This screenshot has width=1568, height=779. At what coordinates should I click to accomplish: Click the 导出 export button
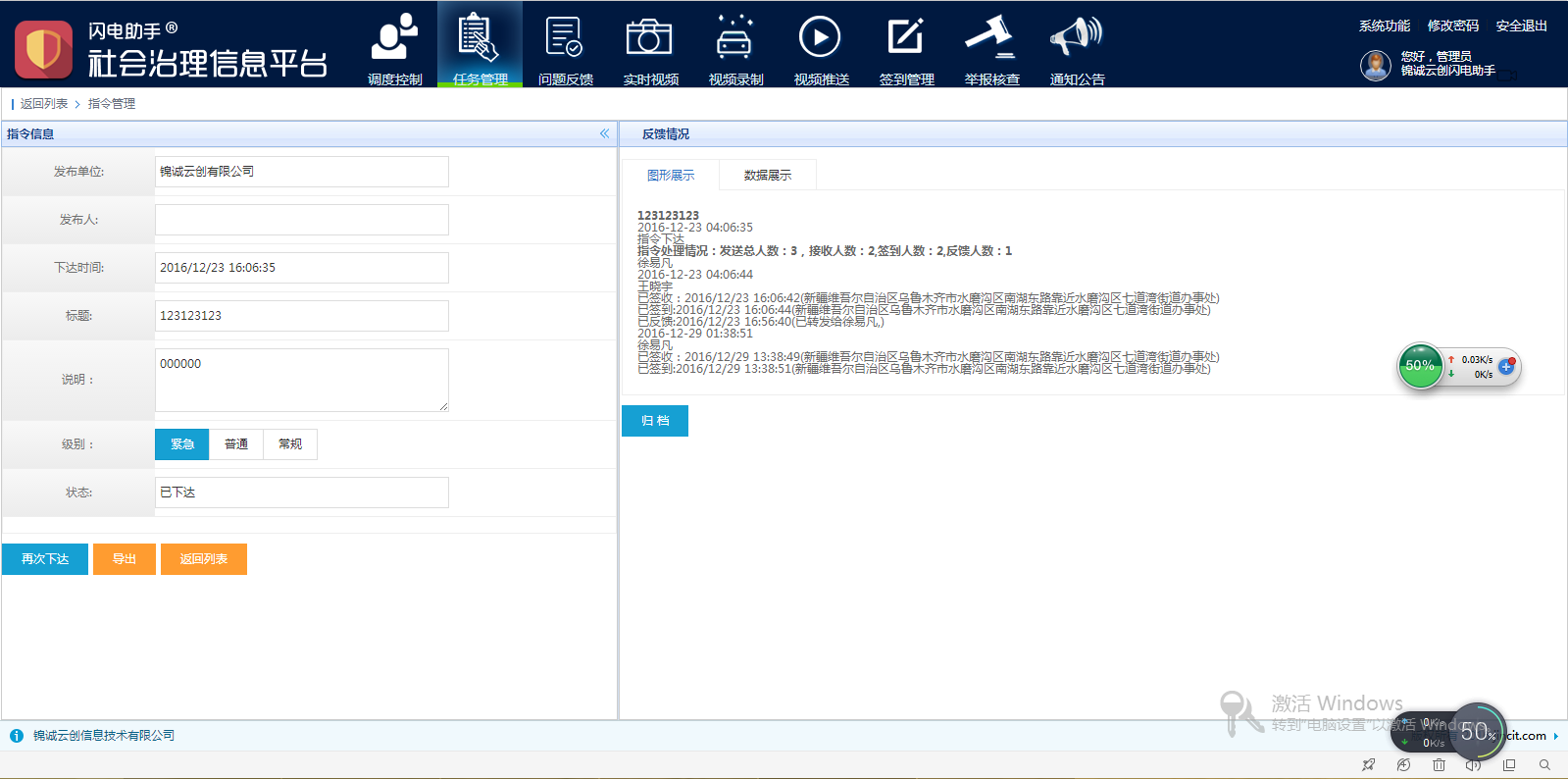(125, 559)
